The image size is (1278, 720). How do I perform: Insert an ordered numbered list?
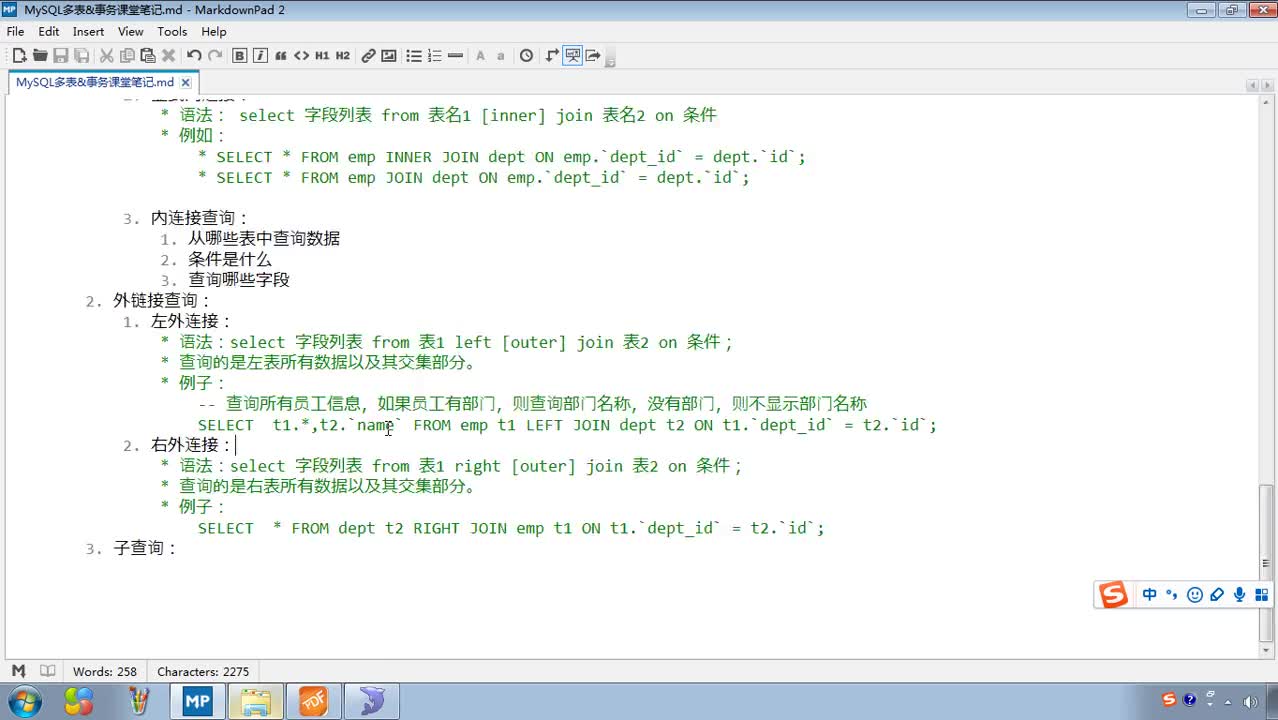(x=435, y=56)
